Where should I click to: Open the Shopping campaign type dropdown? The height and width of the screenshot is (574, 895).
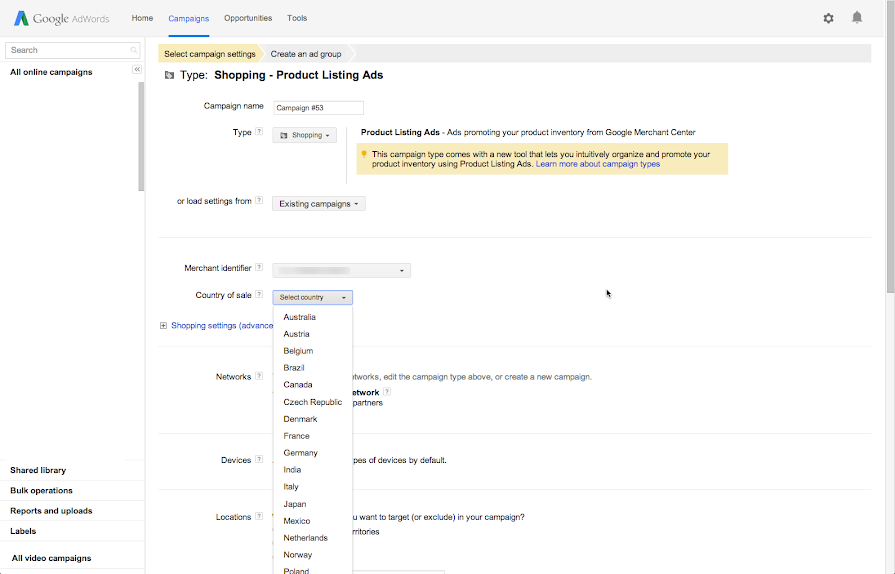click(304, 135)
